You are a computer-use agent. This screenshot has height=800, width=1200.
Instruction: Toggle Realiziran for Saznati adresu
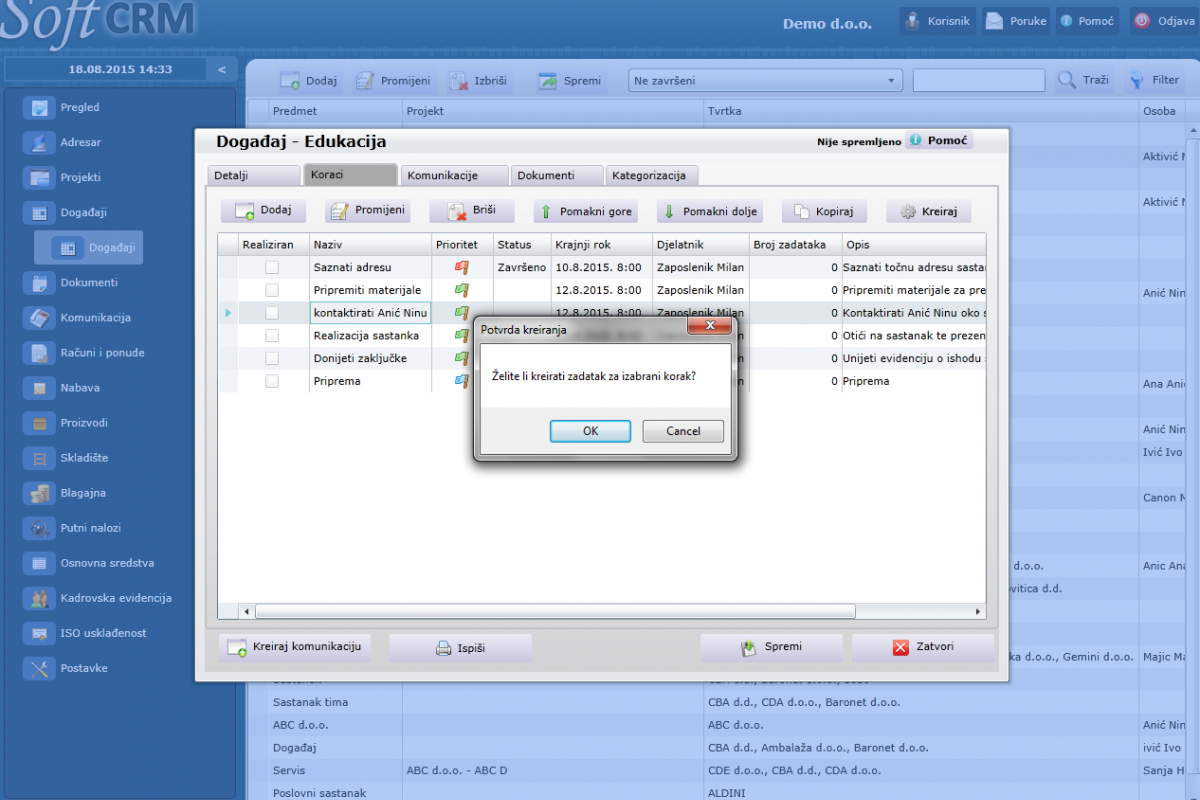click(x=272, y=267)
